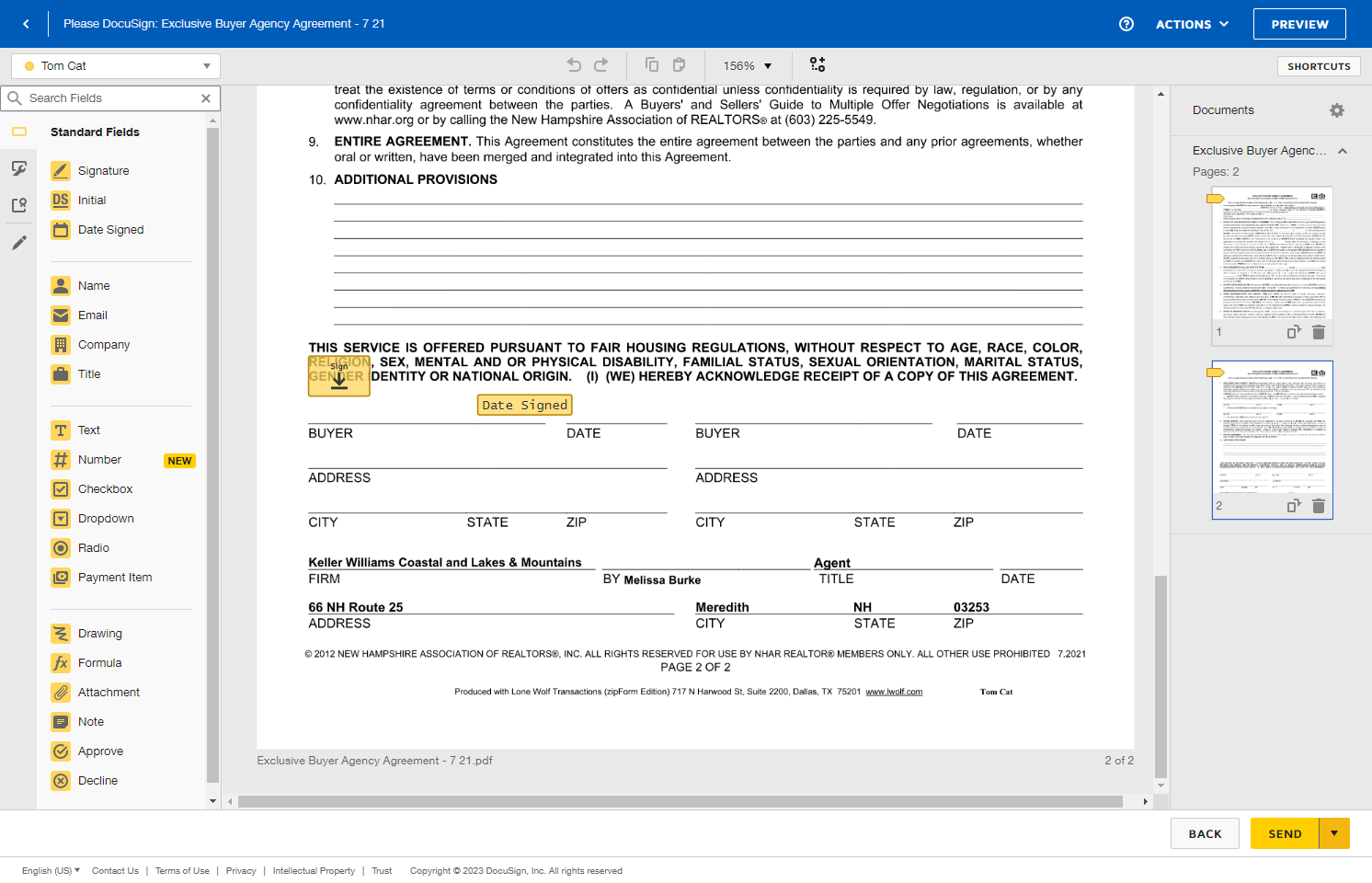Image resolution: width=1372 pixels, height=883 pixels.
Task: Select the Payment Item field
Action: pyautogui.click(x=102, y=578)
